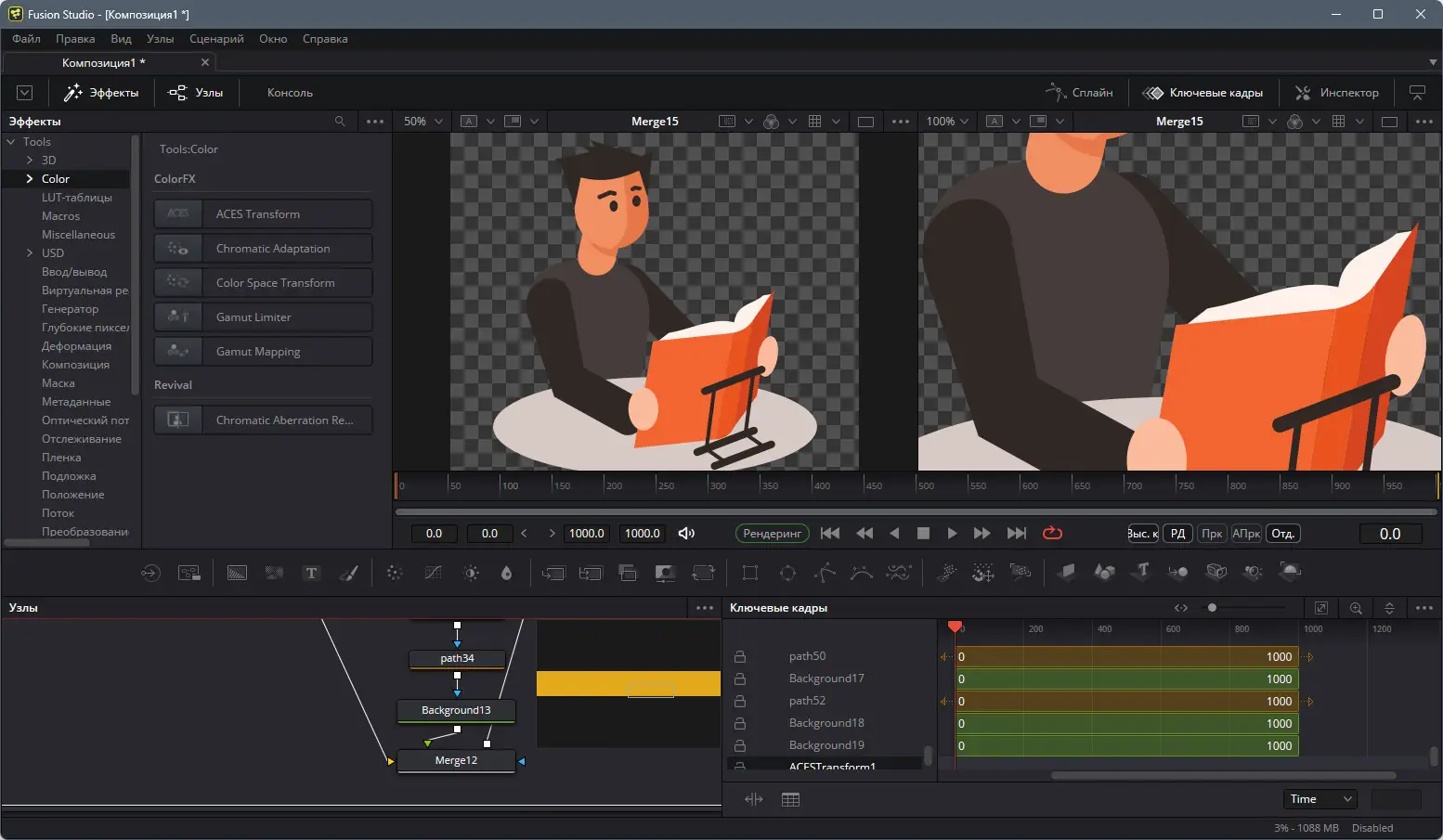
Task: Switch to the Композиция1 tab
Action: (103, 62)
